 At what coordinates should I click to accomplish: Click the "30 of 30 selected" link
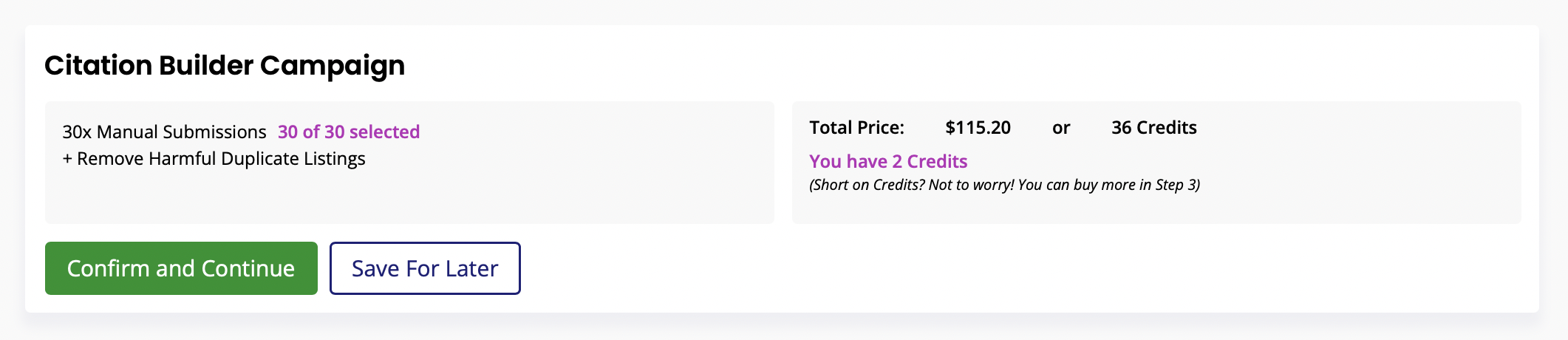tap(349, 132)
